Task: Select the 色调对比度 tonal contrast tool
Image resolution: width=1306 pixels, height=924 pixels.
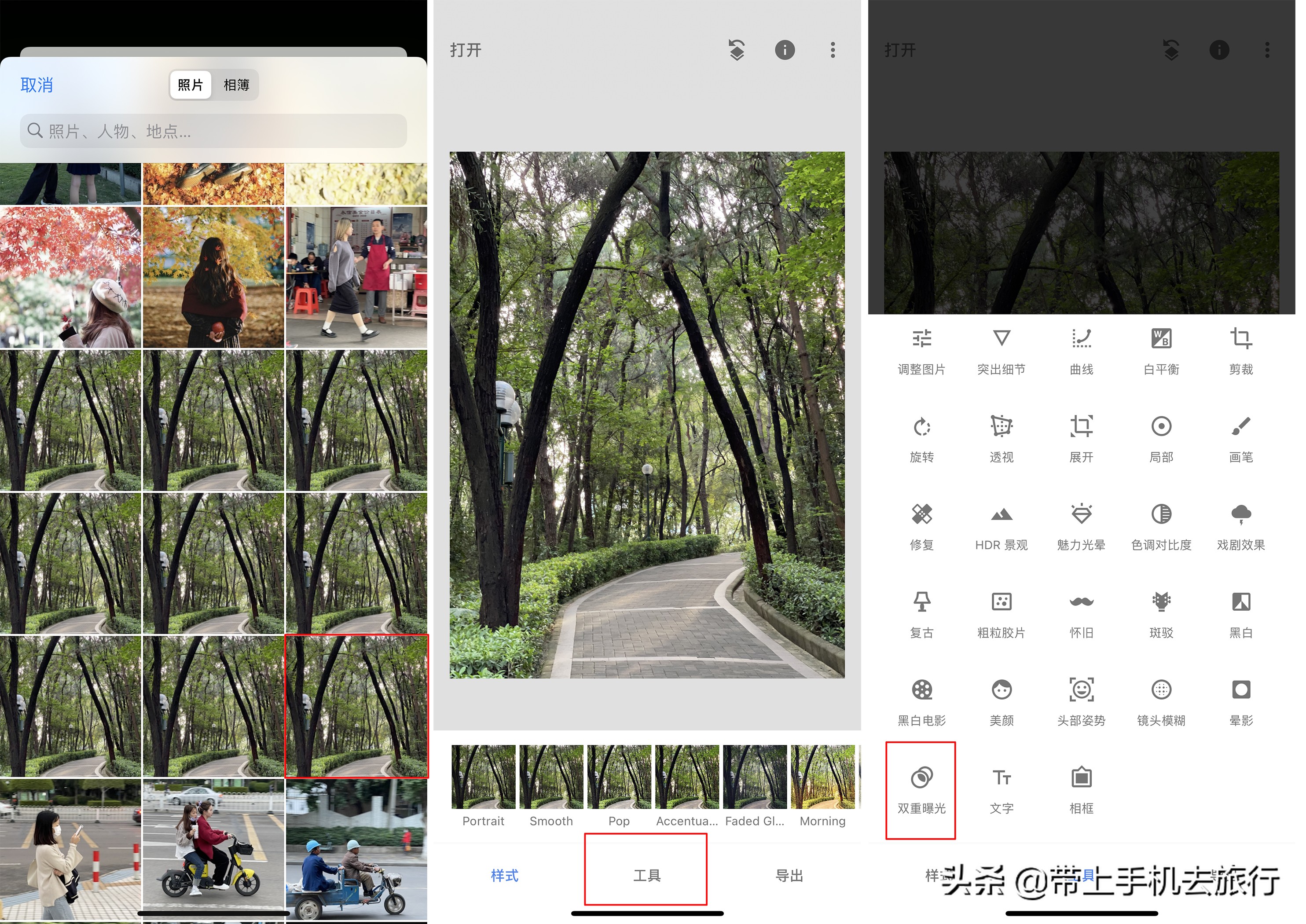Action: (1161, 528)
